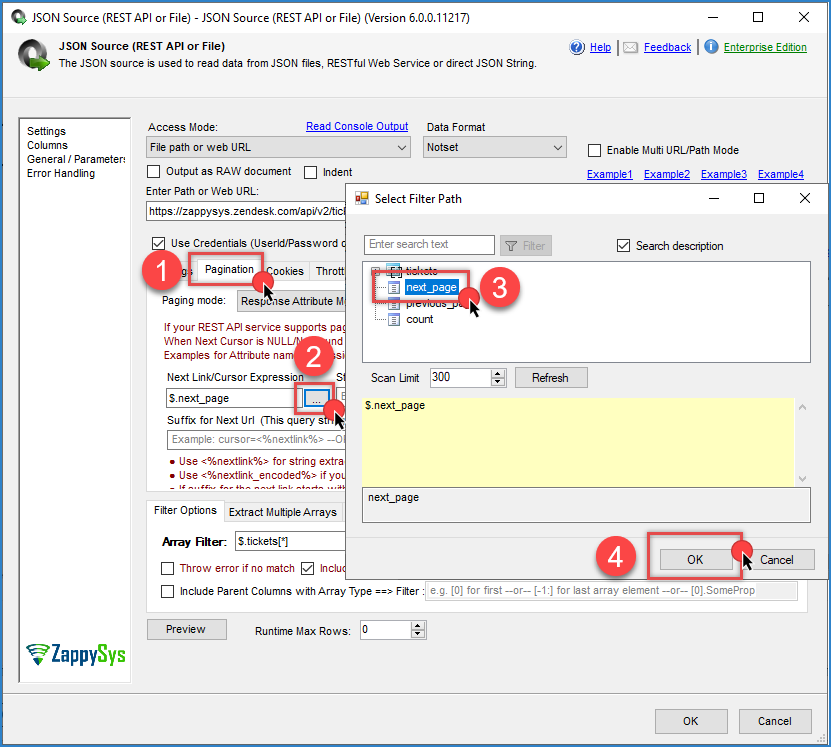Open the Extract Multiple Arrays tab
The height and width of the screenshot is (747, 831).
pyautogui.click(x=282, y=512)
